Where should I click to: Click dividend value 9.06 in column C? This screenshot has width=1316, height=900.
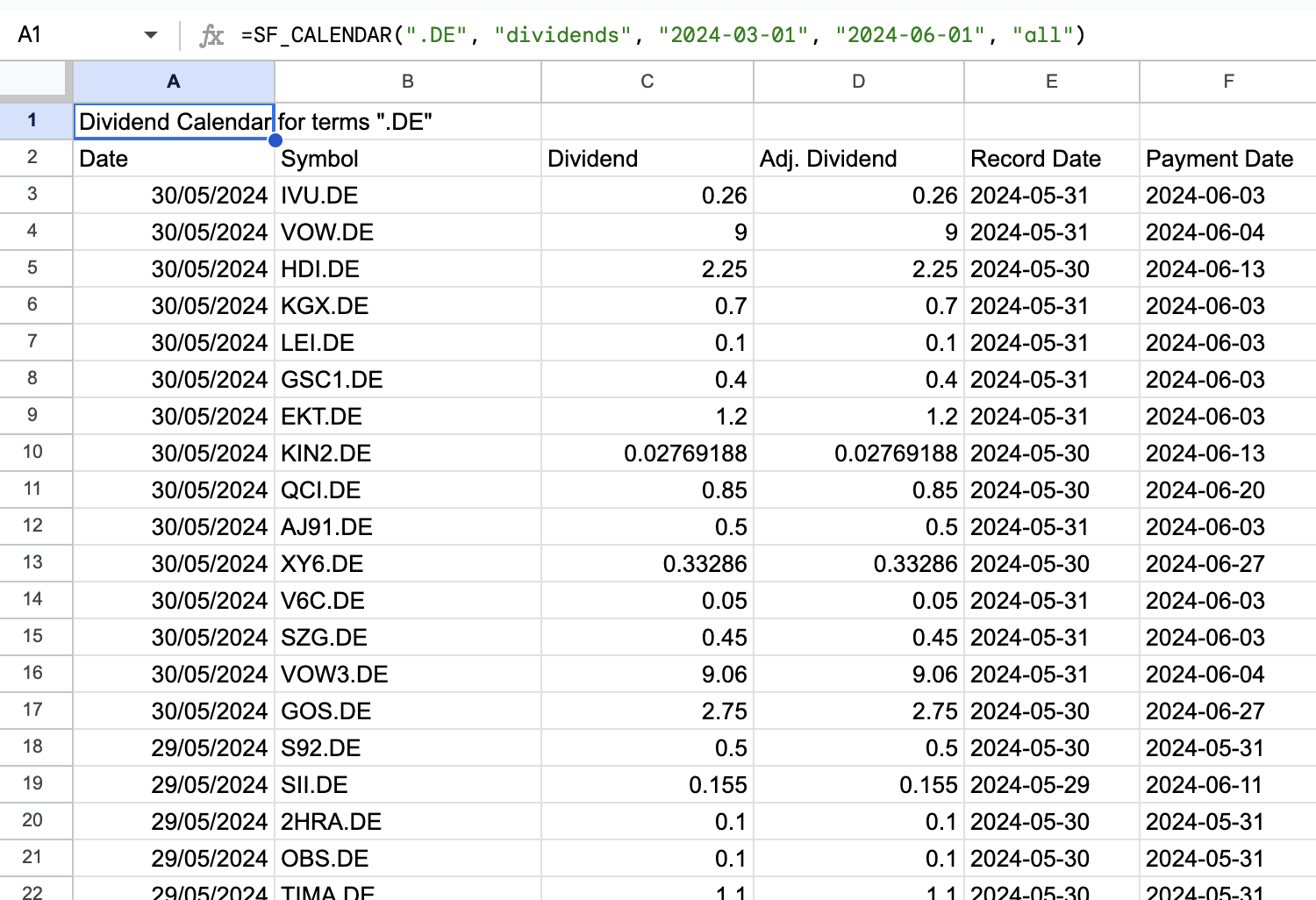tap(647, 675)
